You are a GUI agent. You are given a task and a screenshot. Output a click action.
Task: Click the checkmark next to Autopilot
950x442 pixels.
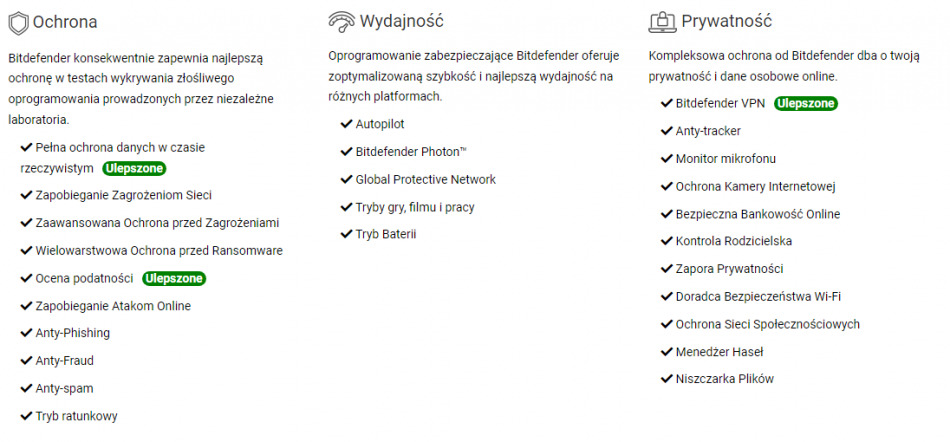coord(346,124)
